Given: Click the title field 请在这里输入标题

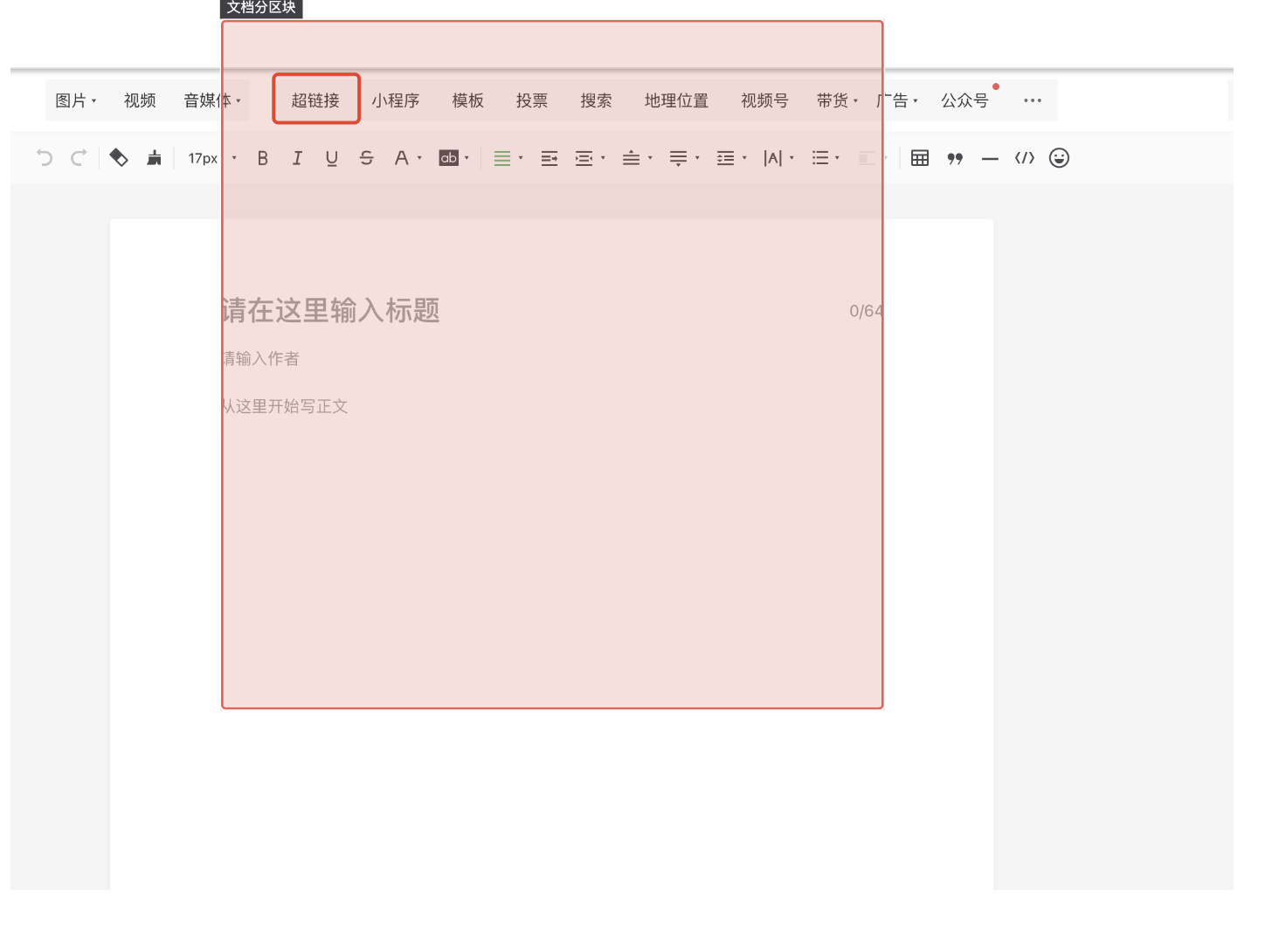Looking at the screenshot, I should click(330, 311).
